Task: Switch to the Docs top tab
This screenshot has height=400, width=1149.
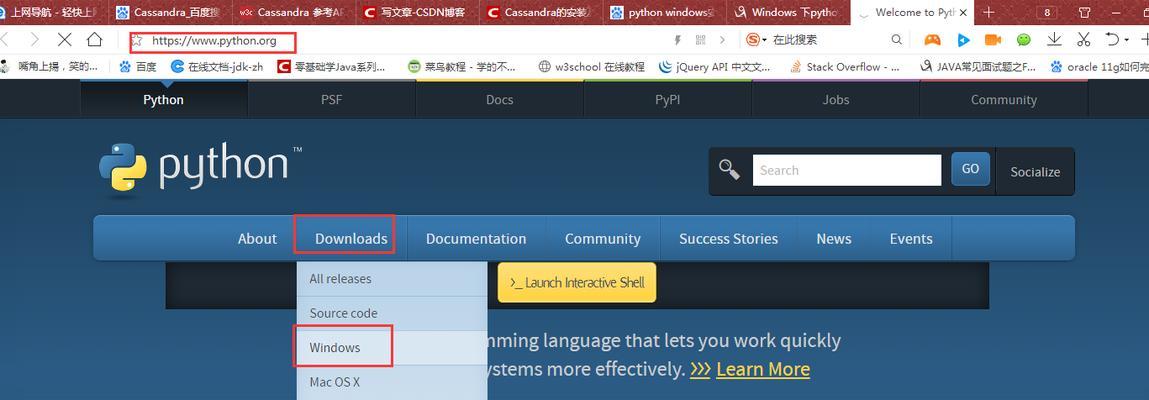Action: [500, 100]
